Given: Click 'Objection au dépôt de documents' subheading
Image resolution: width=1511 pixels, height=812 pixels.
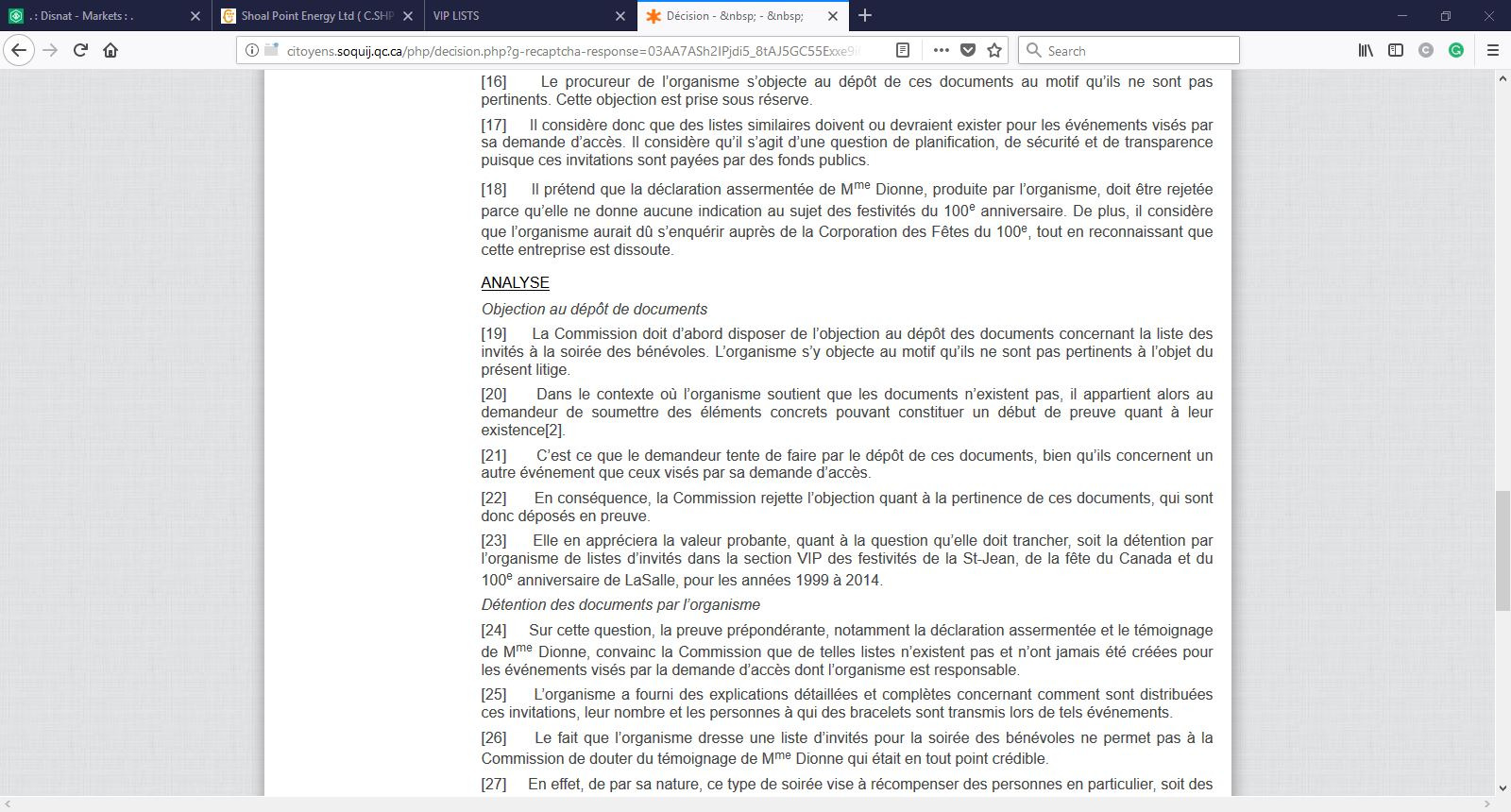Looking at the screenshot, I should click(594, 309).
